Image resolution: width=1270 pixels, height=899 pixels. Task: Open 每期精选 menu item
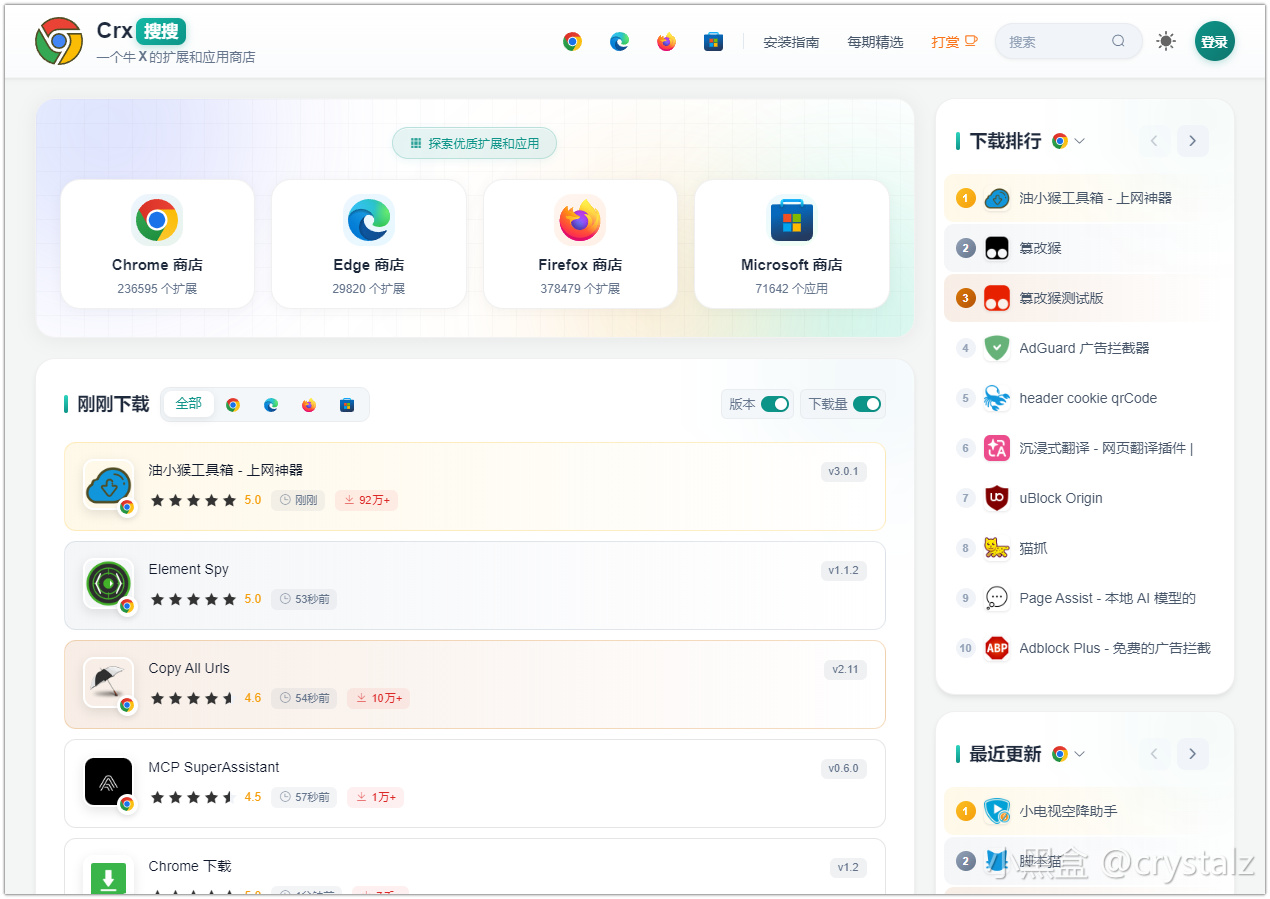(875, 42)
